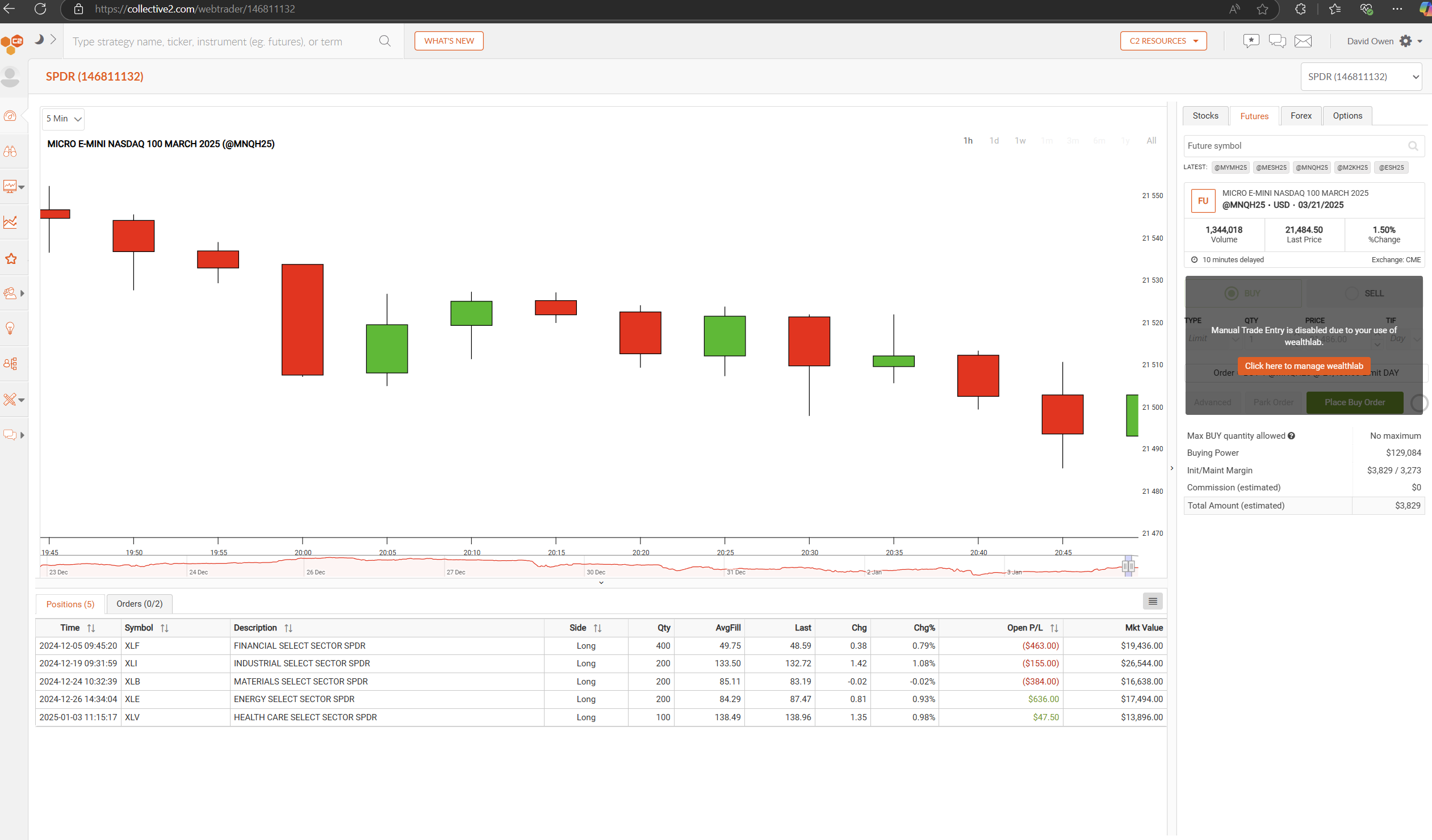Sort positions by Open P/L column
Screen dimensions: 1432x840
pyautogui.click(x=1053, y=628)
